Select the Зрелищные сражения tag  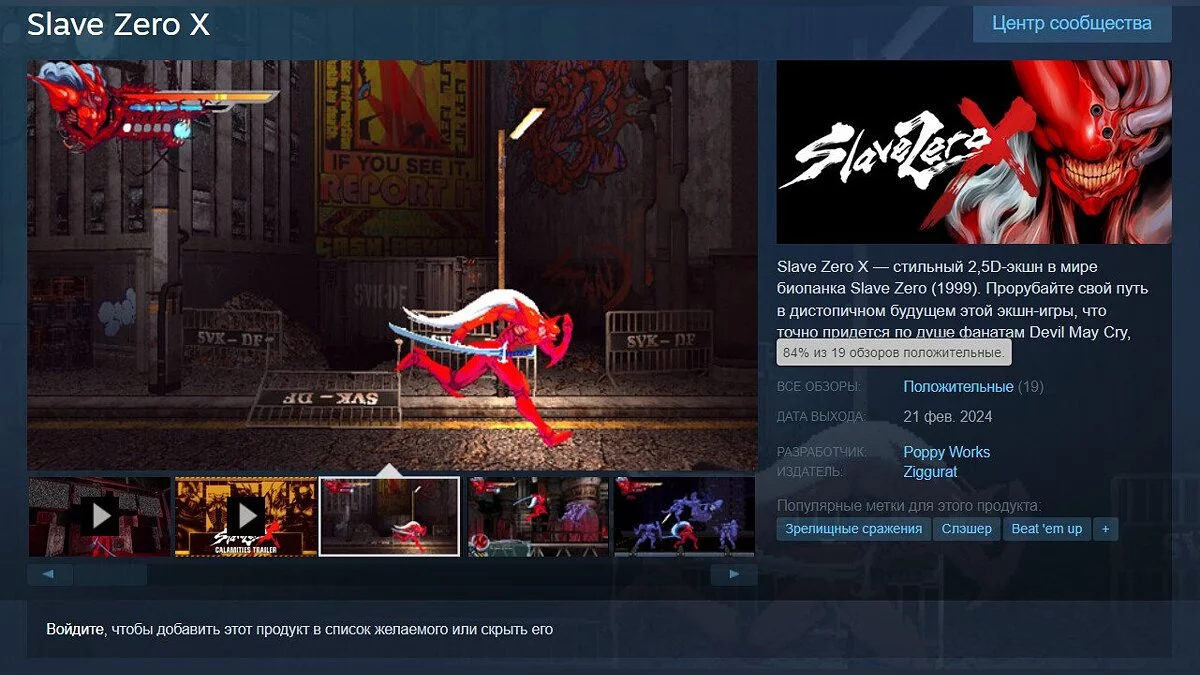[853, 529]
